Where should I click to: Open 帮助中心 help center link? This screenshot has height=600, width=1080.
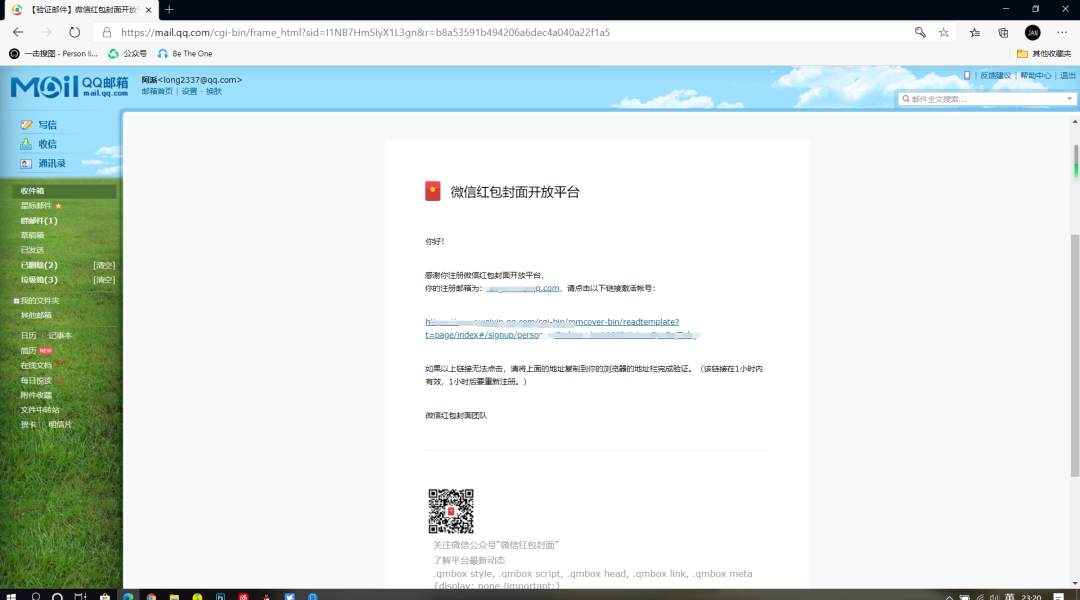[1036, 76]
